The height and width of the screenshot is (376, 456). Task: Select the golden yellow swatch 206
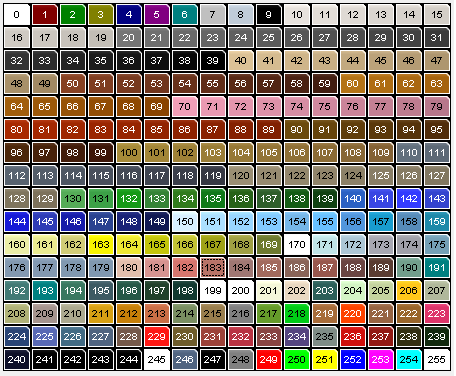409,291
